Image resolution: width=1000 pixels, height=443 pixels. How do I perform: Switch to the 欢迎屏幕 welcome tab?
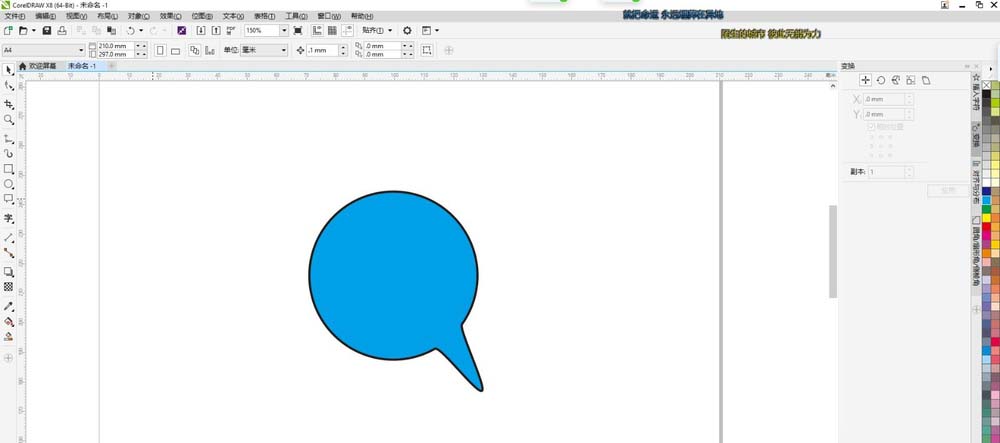click(38, 66)
